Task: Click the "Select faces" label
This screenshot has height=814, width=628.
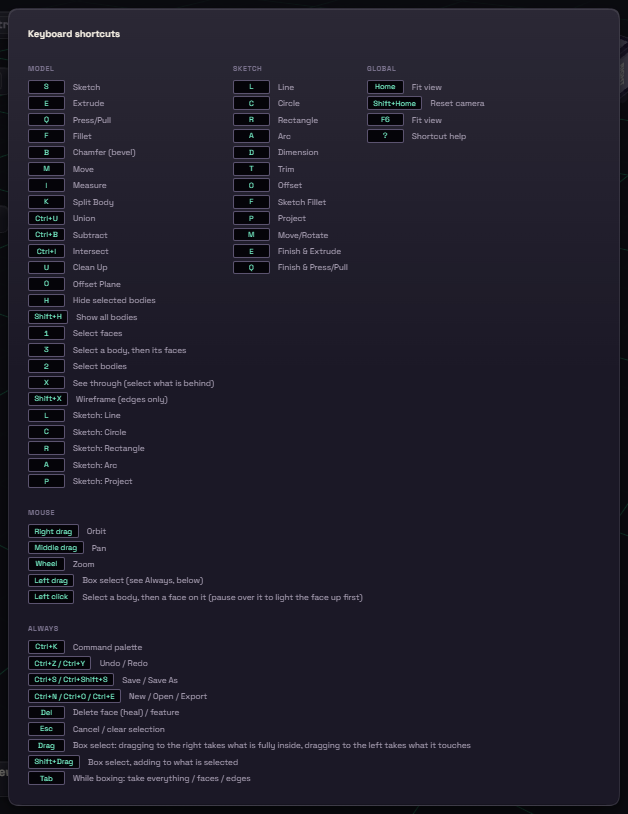Action: (98, 333)
